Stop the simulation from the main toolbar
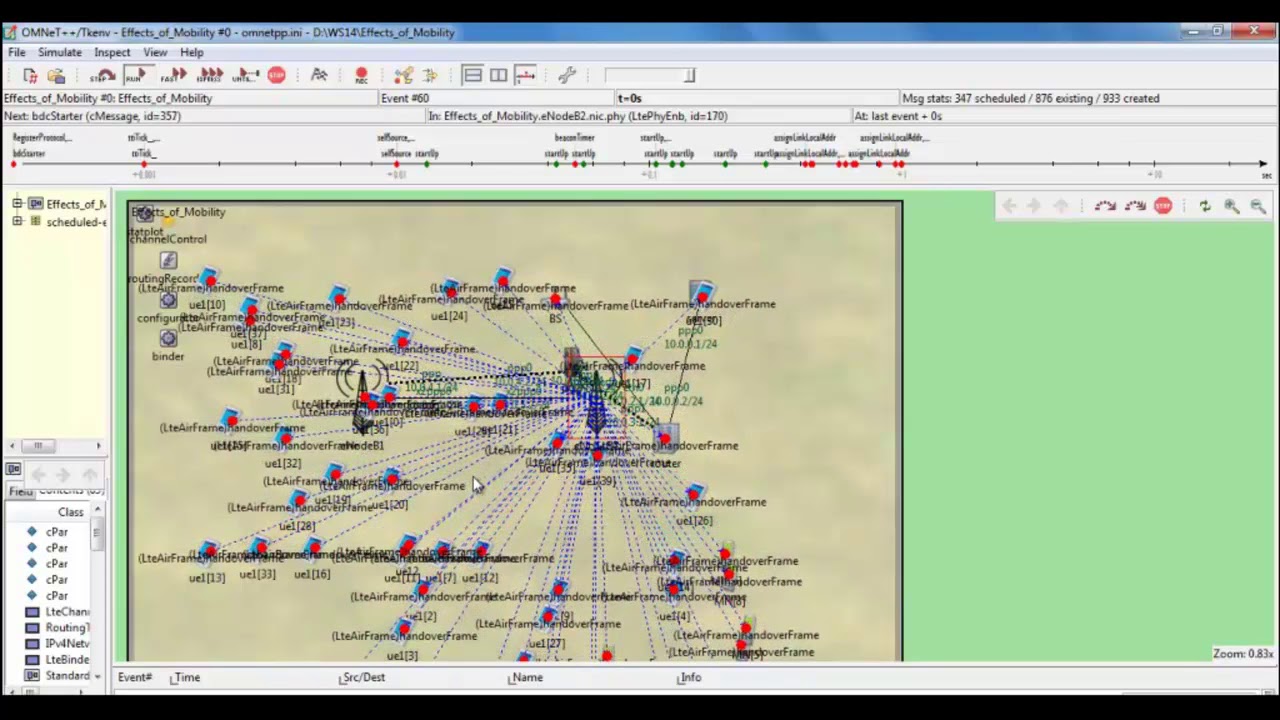Image resolution: width=1280 pixels, height=720 pixels. coord(276,76)
